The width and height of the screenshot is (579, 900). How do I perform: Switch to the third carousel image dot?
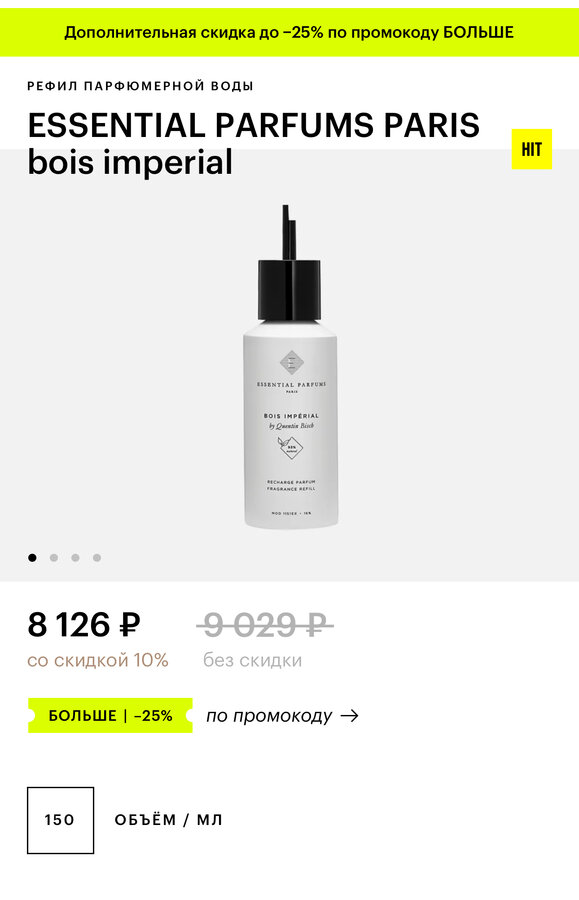[75, 557]
